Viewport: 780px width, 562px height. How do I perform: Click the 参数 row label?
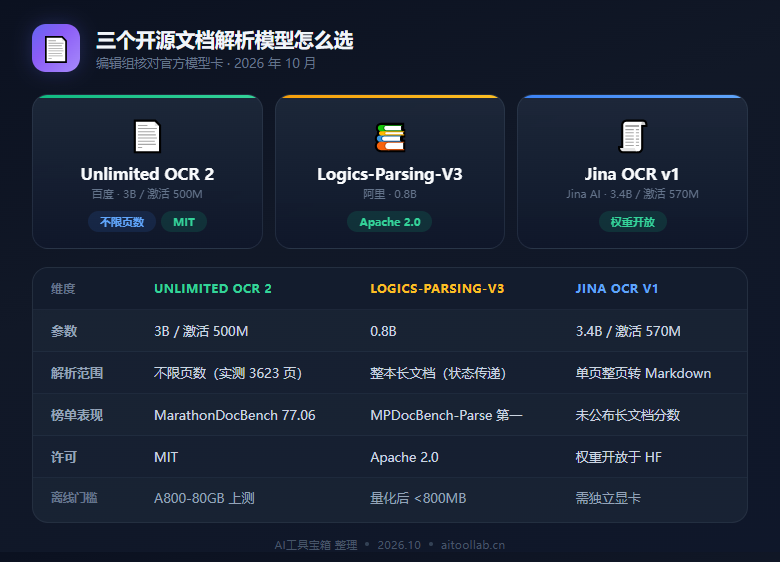point(64,331)
